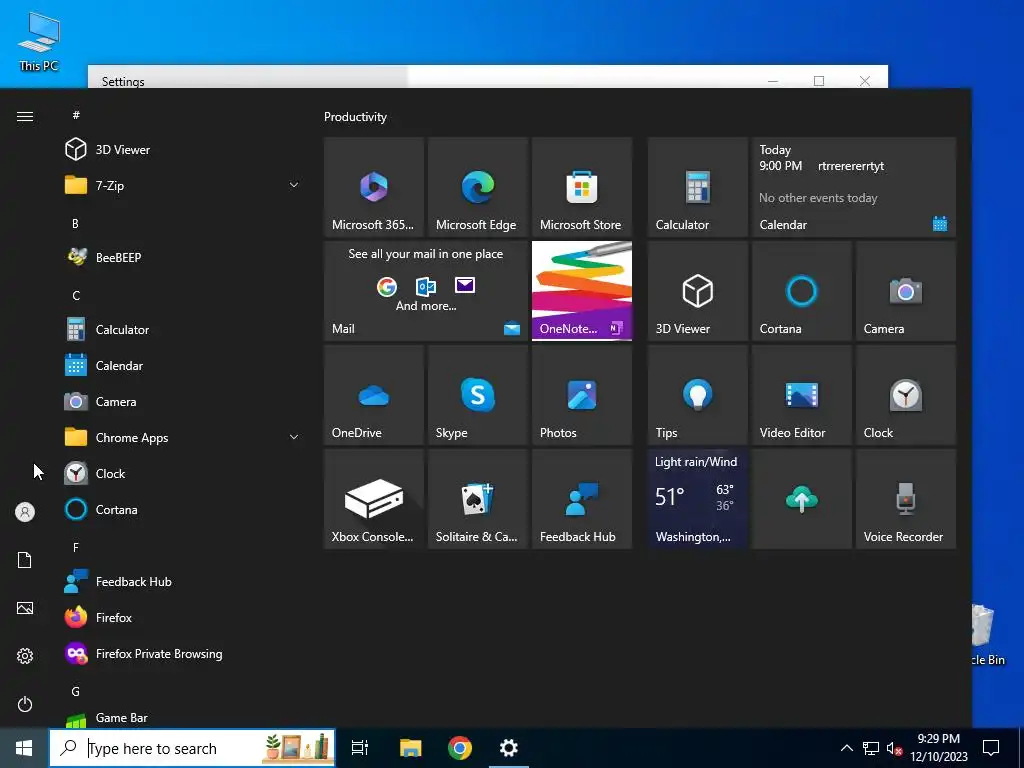Click the G letter header in app list
Viewport: 1024px width, 768px height.
click(x=76, y=691)
